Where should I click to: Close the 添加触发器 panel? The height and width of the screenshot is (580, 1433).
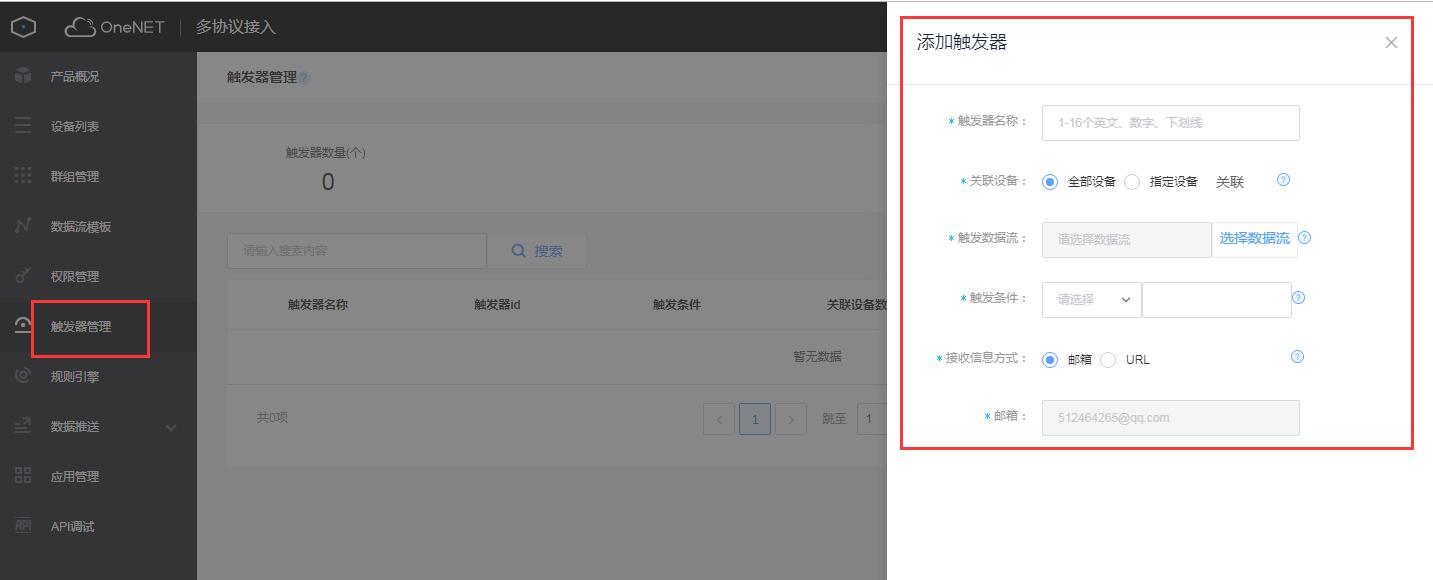(1391, 43)
